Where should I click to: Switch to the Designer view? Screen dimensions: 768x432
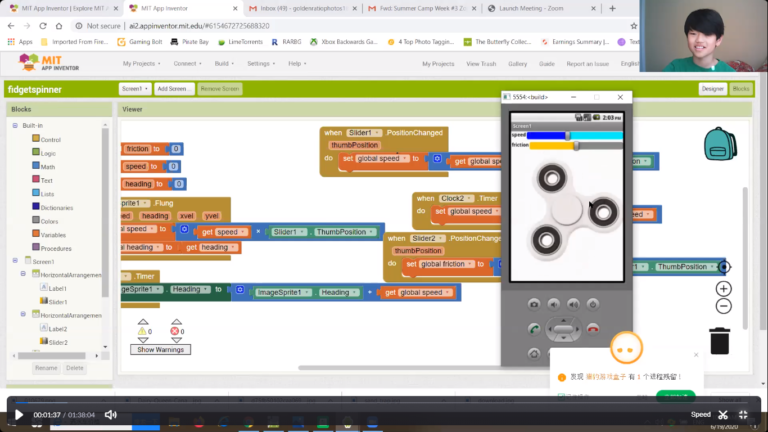[712, 89]
